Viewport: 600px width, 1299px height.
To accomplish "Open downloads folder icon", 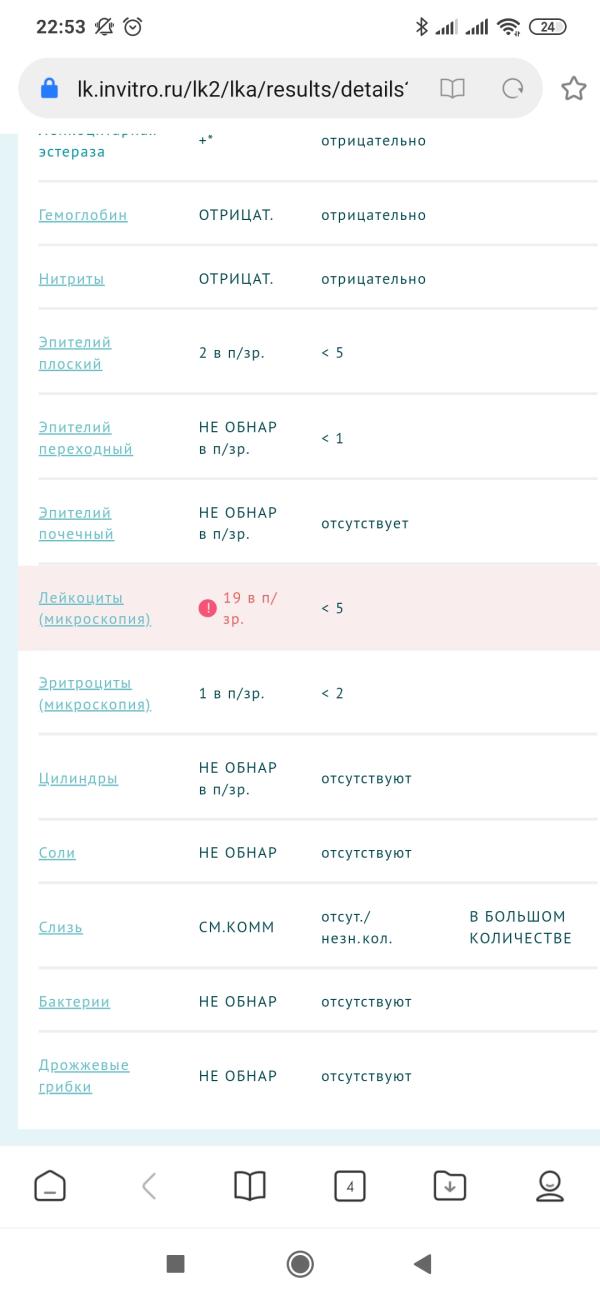I will 450,1186.
